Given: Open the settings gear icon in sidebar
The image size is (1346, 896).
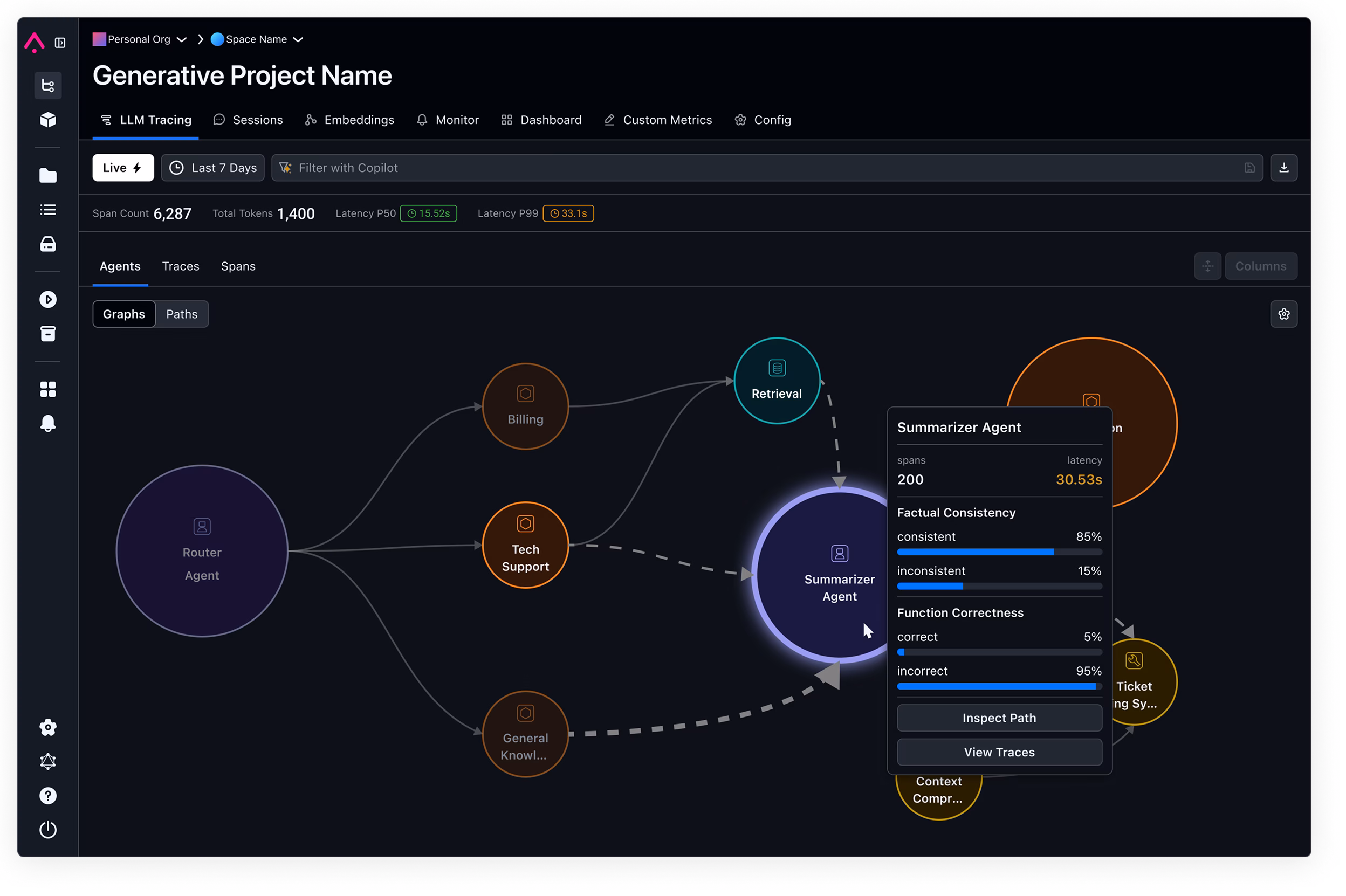Looking at the screenshot, I should (48, 727).
